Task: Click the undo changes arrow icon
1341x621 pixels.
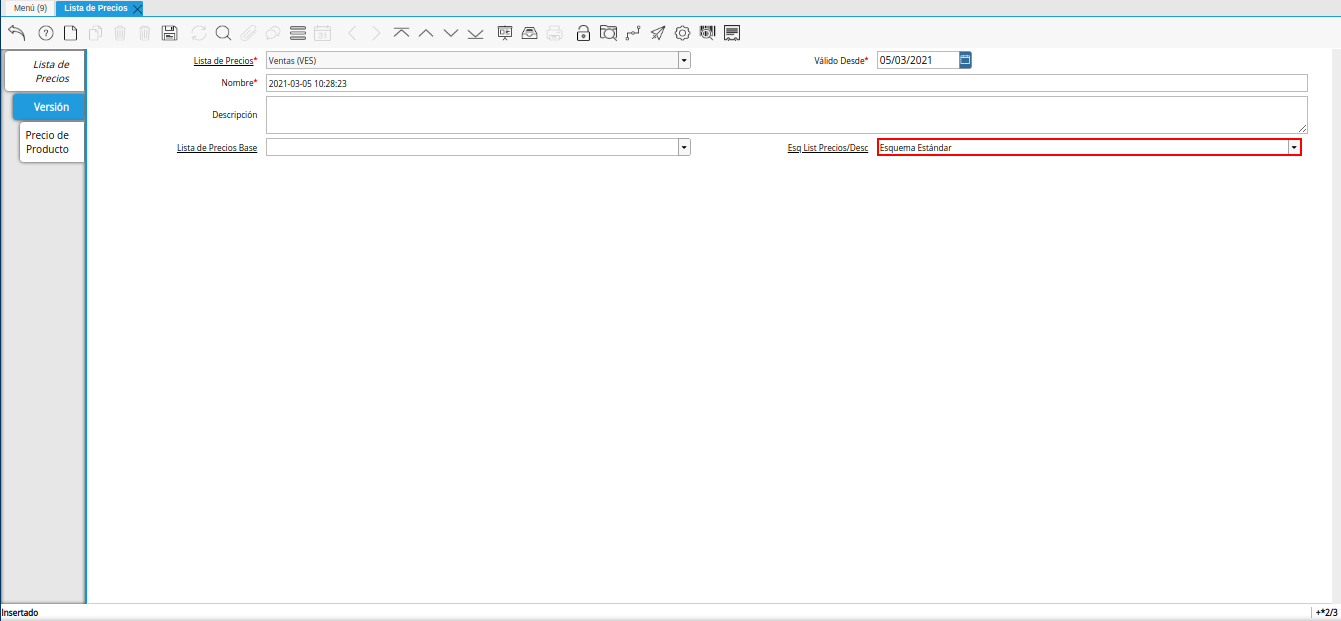Action: tap(16, 33)
